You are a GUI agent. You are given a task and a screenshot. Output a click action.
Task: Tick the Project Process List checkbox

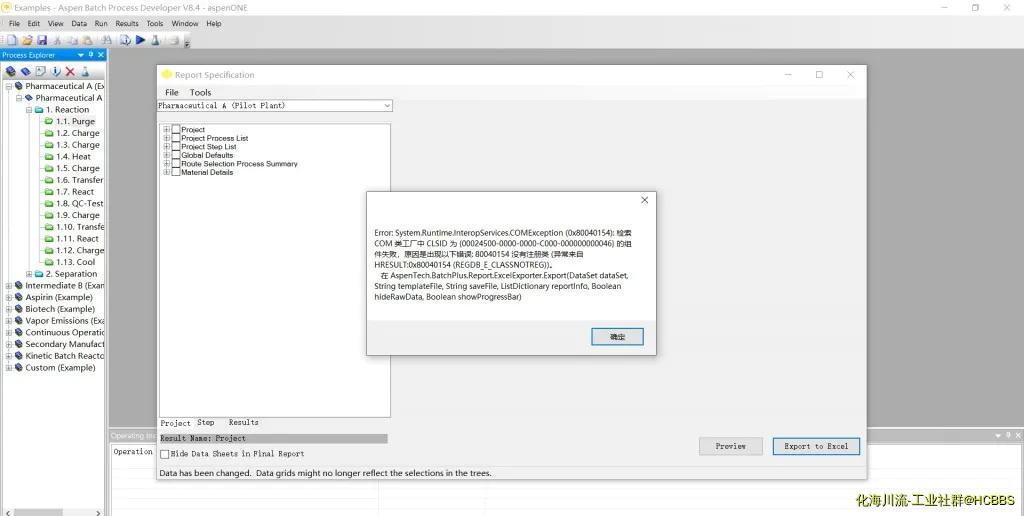(x=176, y=138)
